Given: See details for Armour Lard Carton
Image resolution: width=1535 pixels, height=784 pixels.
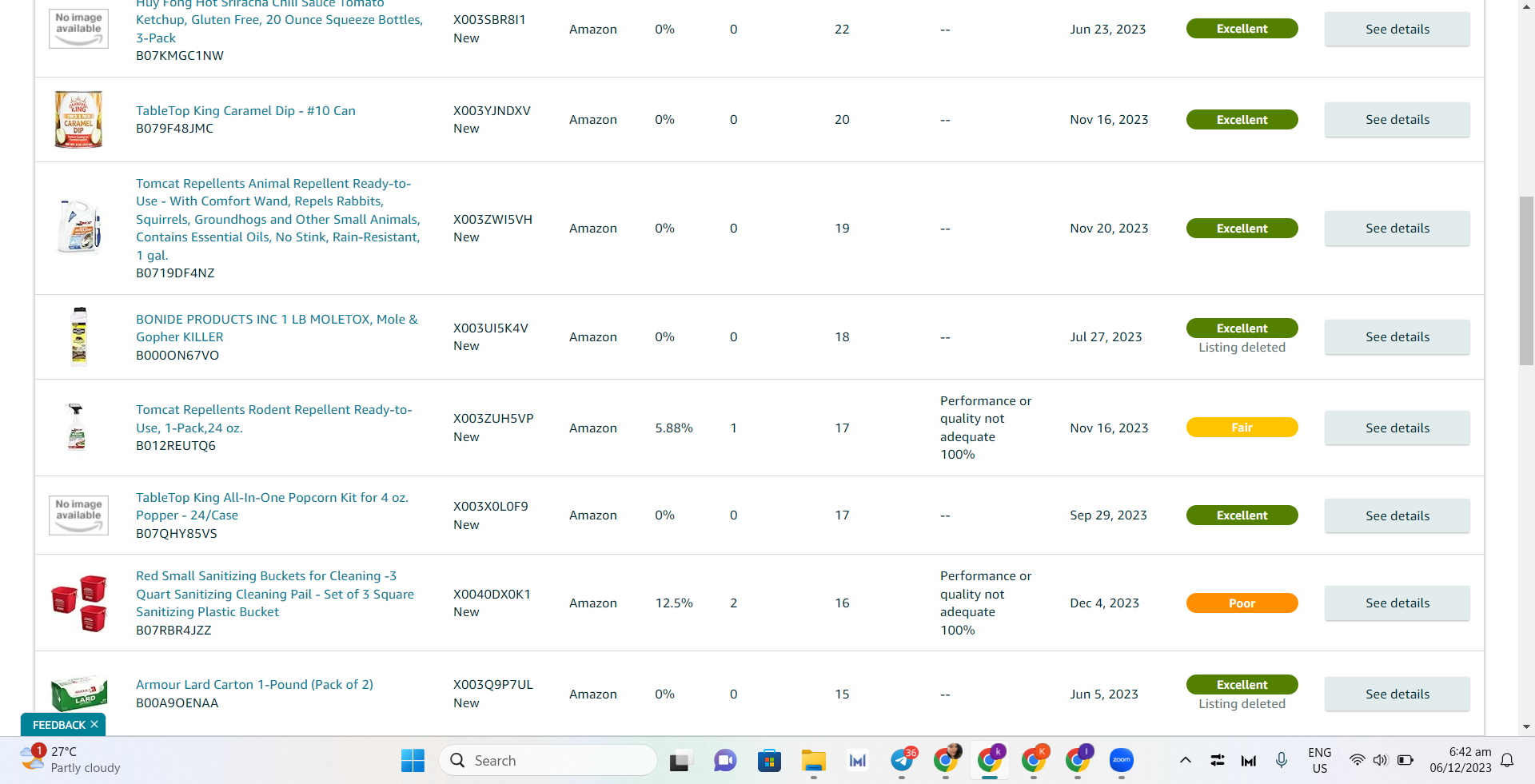Looking at the screenshot, I should [1397, 694].
